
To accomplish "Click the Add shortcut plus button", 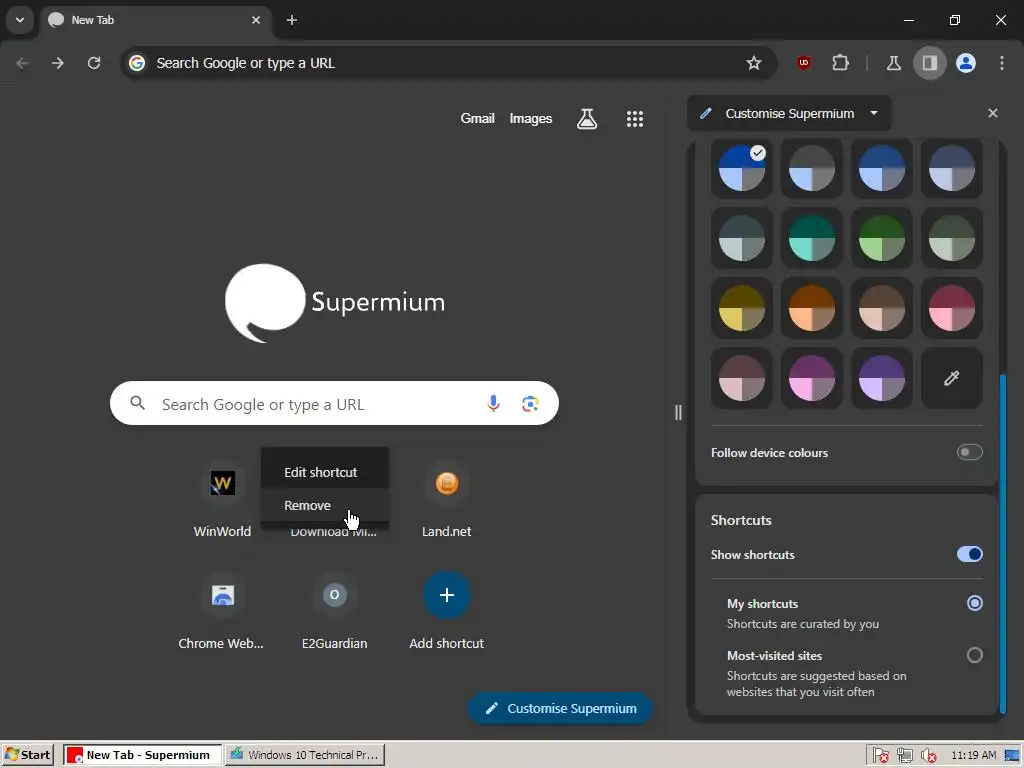I will click(447, 595).
